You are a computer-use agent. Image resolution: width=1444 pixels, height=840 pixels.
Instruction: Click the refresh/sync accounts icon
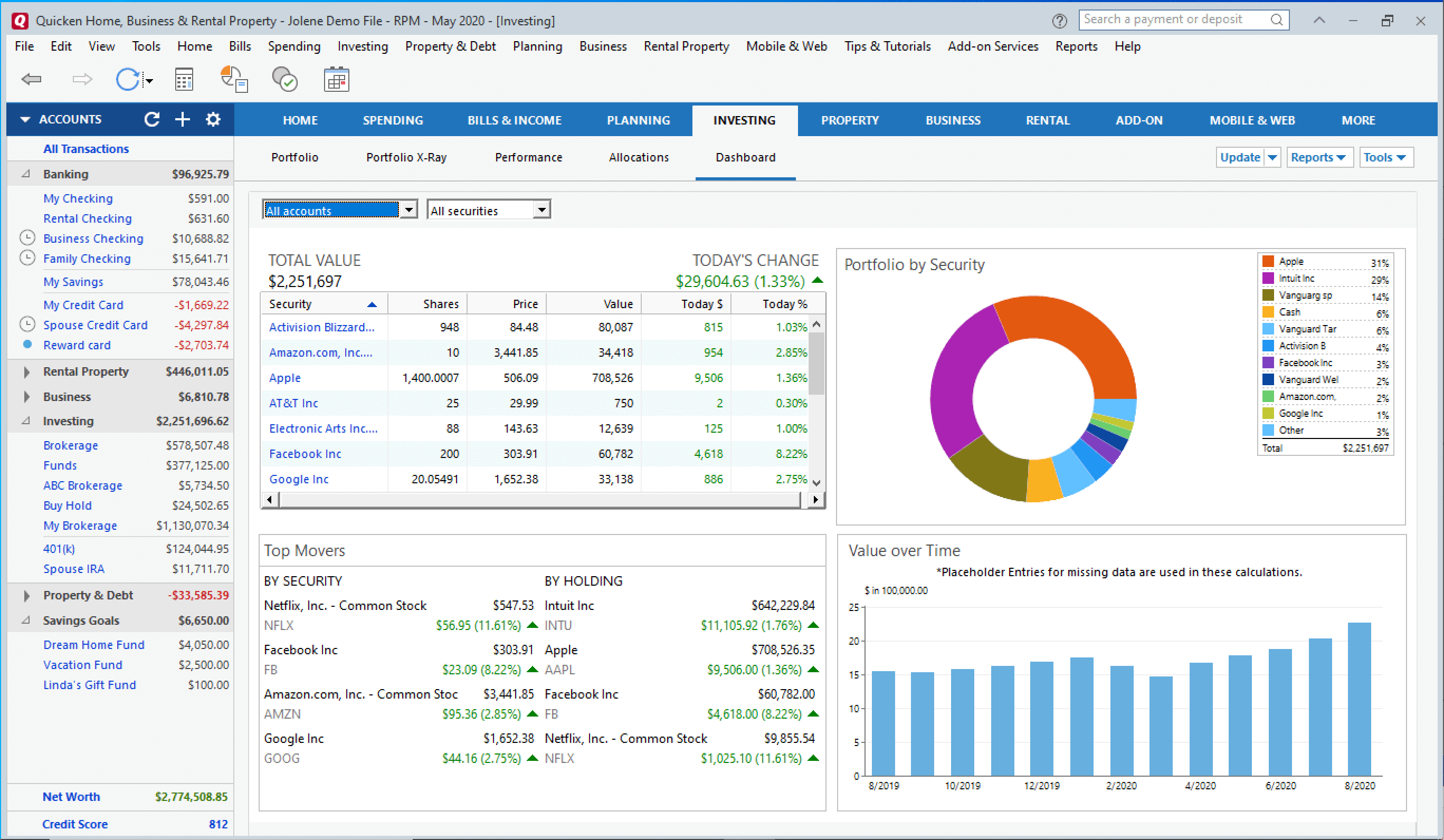151,119
